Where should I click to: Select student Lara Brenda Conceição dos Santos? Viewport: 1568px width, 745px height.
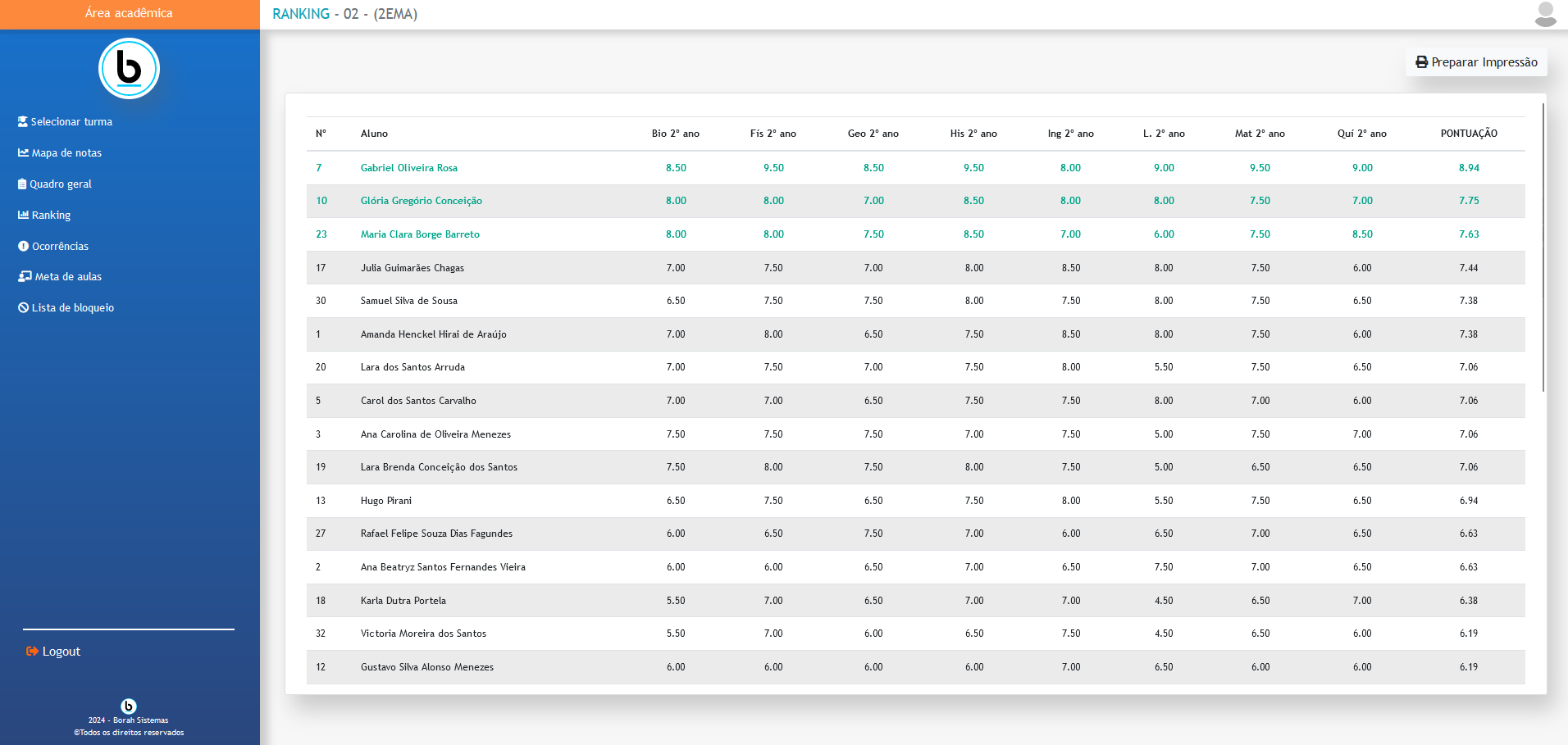coord(439,467)
